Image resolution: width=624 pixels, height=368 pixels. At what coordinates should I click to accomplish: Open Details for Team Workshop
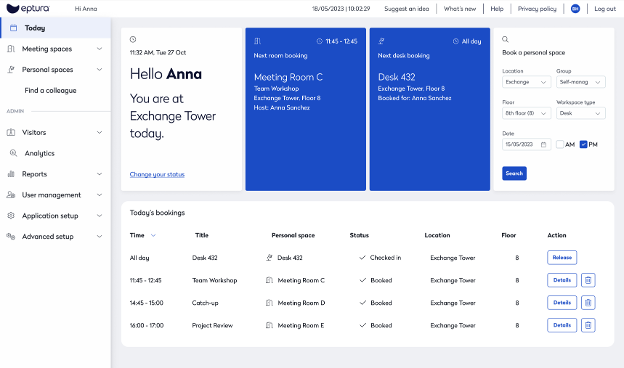[x=562, y=280]
